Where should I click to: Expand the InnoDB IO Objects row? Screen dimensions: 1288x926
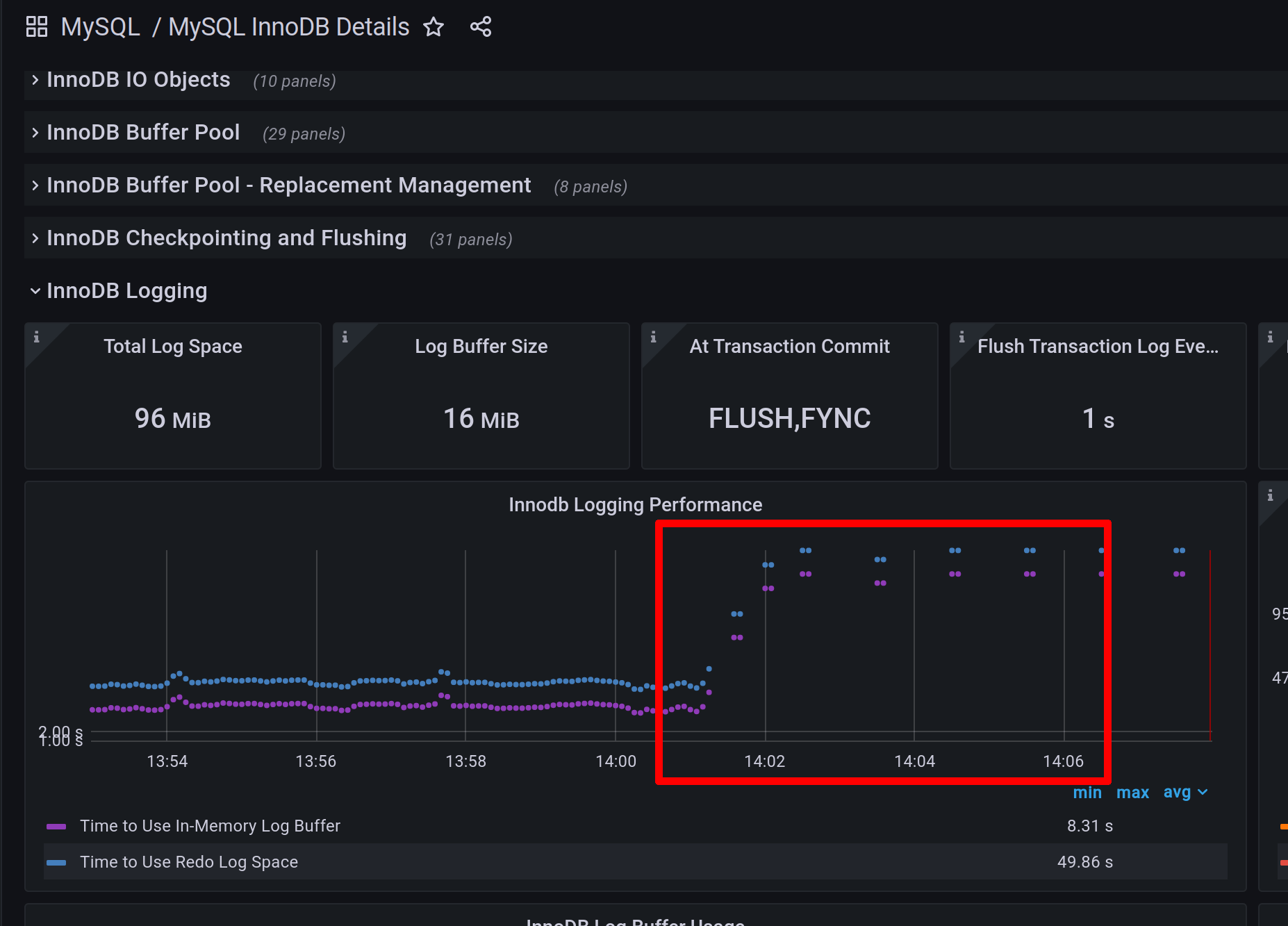pyautogui.click(x=138, y=79)
